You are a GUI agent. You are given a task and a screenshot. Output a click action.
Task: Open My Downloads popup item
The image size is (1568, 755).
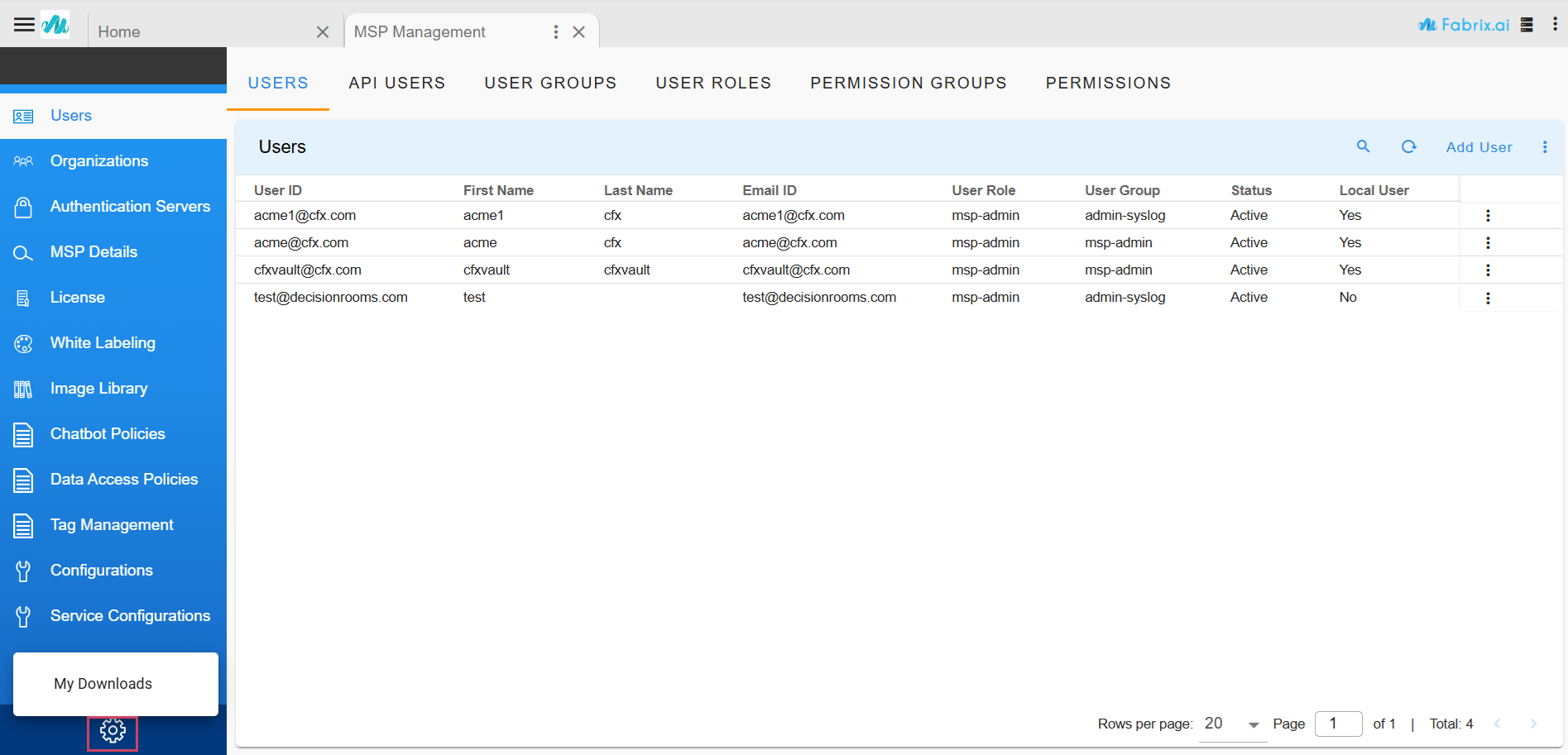pyautogui.click(x=103, y=684)
